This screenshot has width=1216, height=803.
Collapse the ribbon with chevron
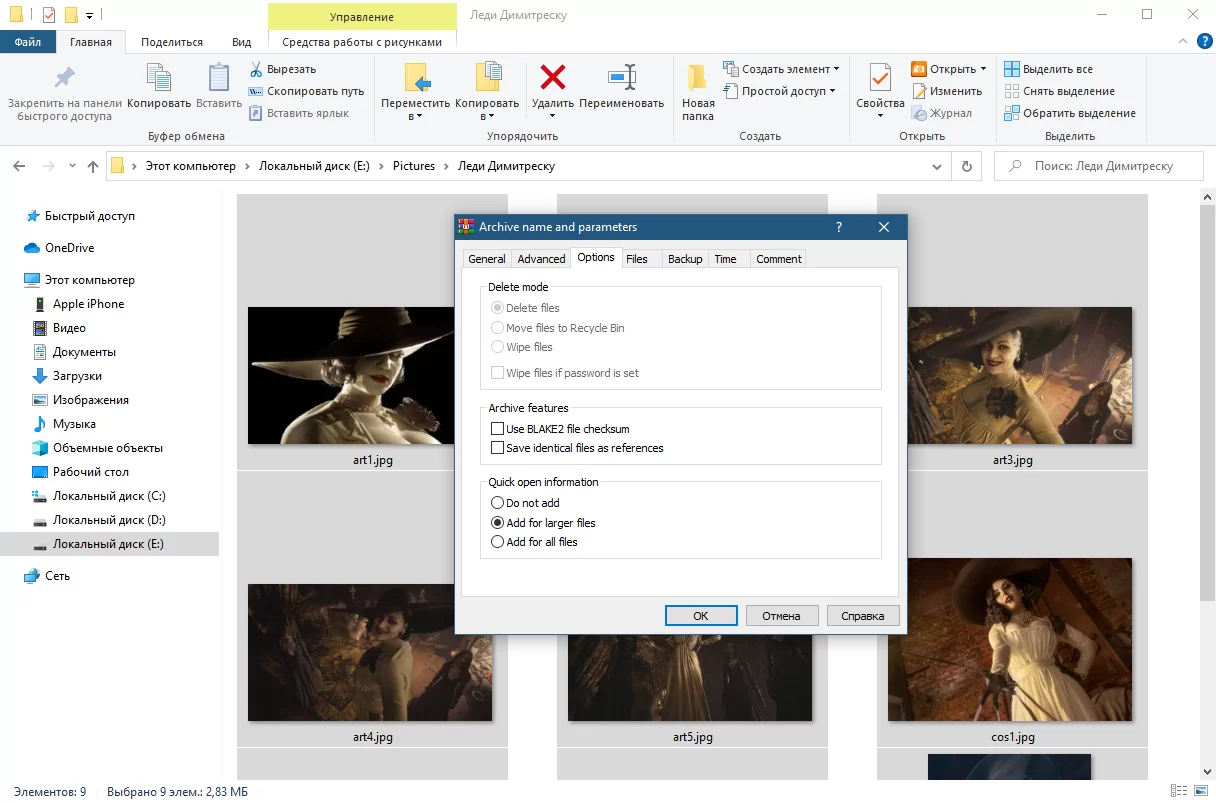click(x=1182, y=42)
